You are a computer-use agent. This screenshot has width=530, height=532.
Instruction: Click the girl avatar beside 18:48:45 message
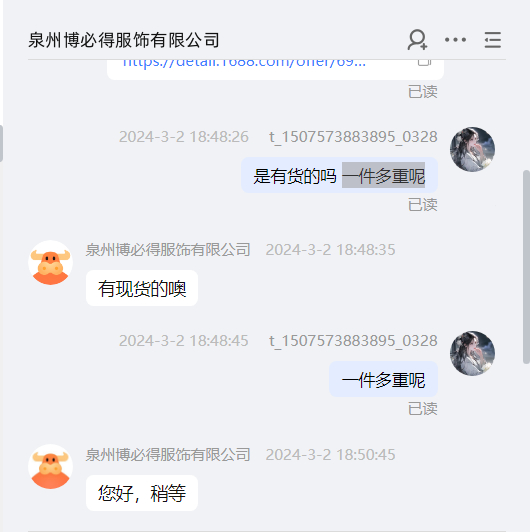[472, 353]
